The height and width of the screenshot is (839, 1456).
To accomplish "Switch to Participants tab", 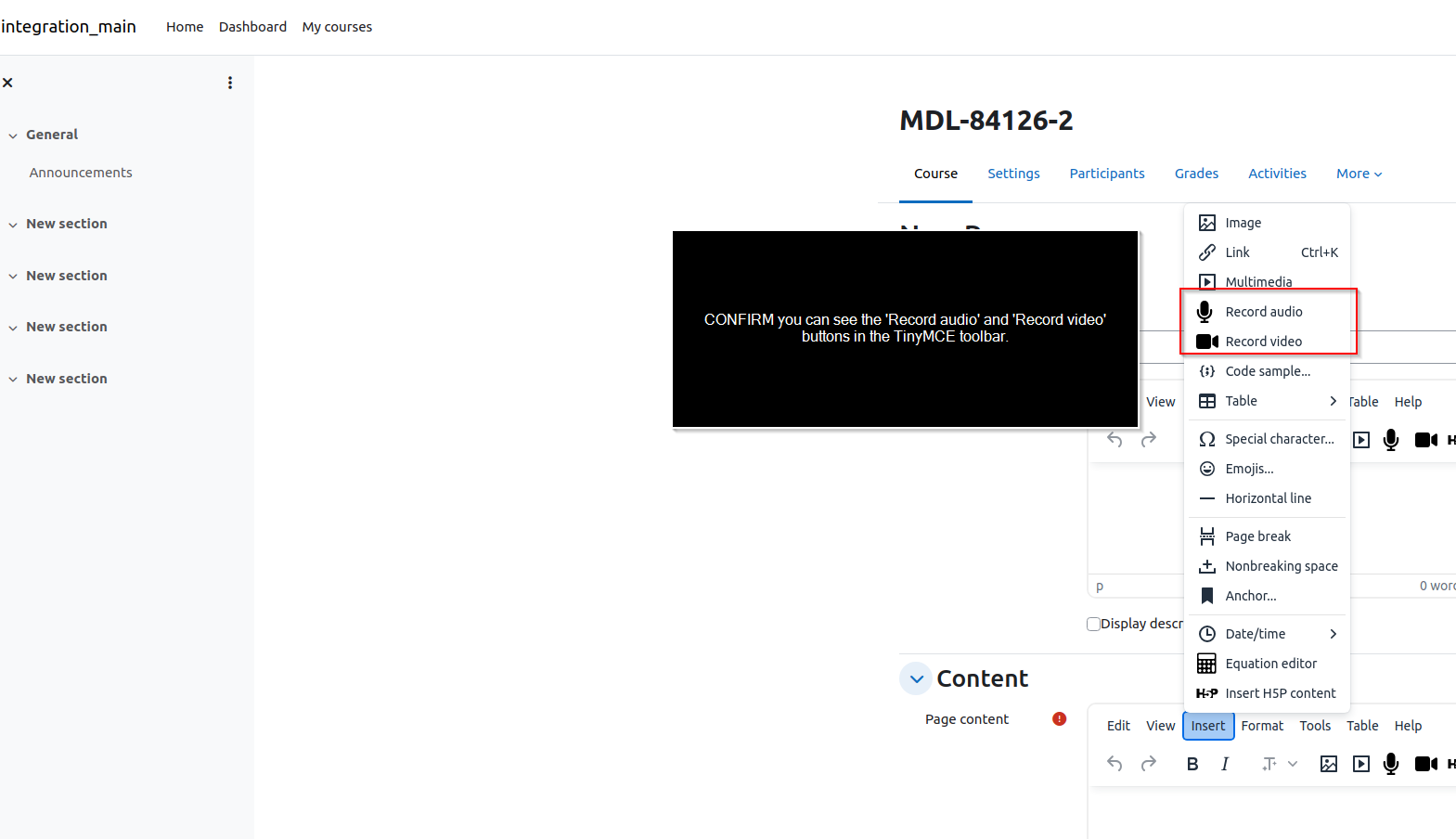I will point(1107,174).
